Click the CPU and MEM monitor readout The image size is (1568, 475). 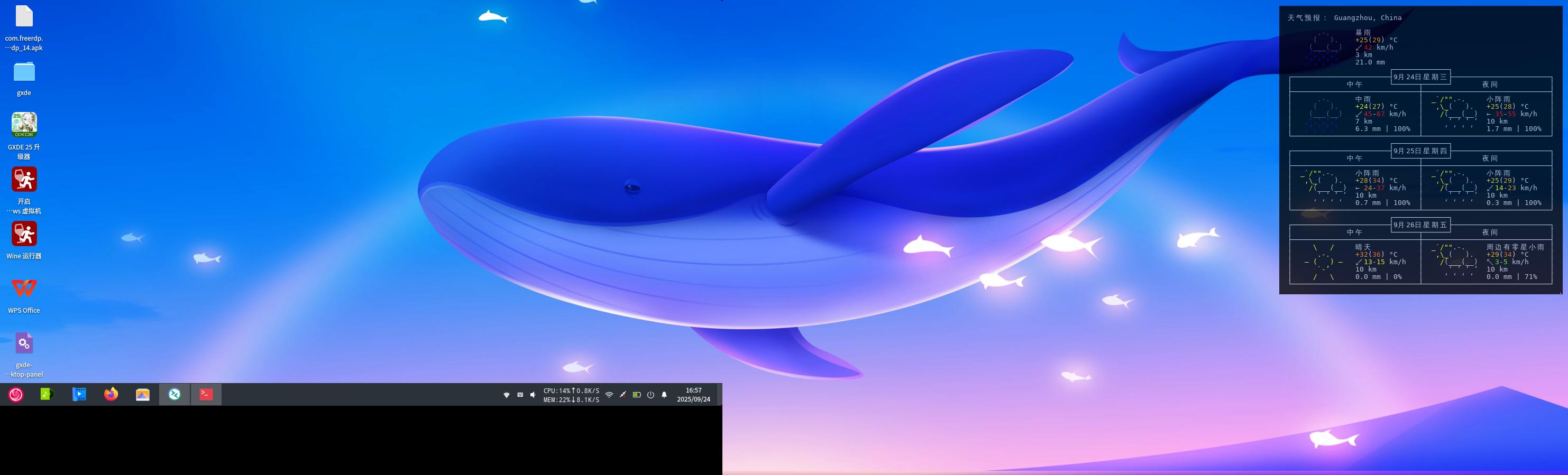pos(571,395)
